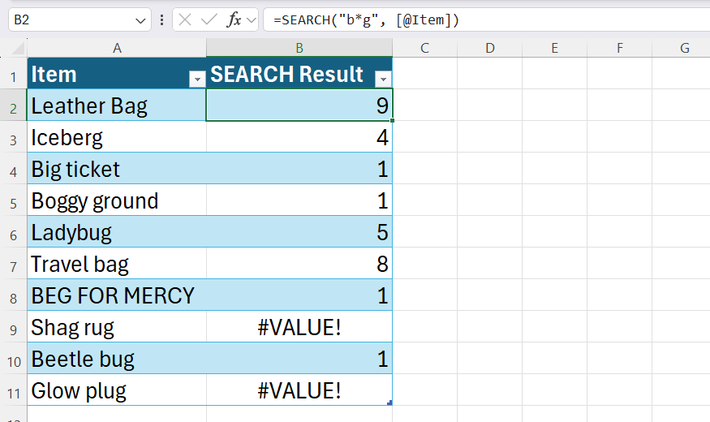Select row 9 header
This screenshot has height=422, width=710.
[x=14, y=327]
